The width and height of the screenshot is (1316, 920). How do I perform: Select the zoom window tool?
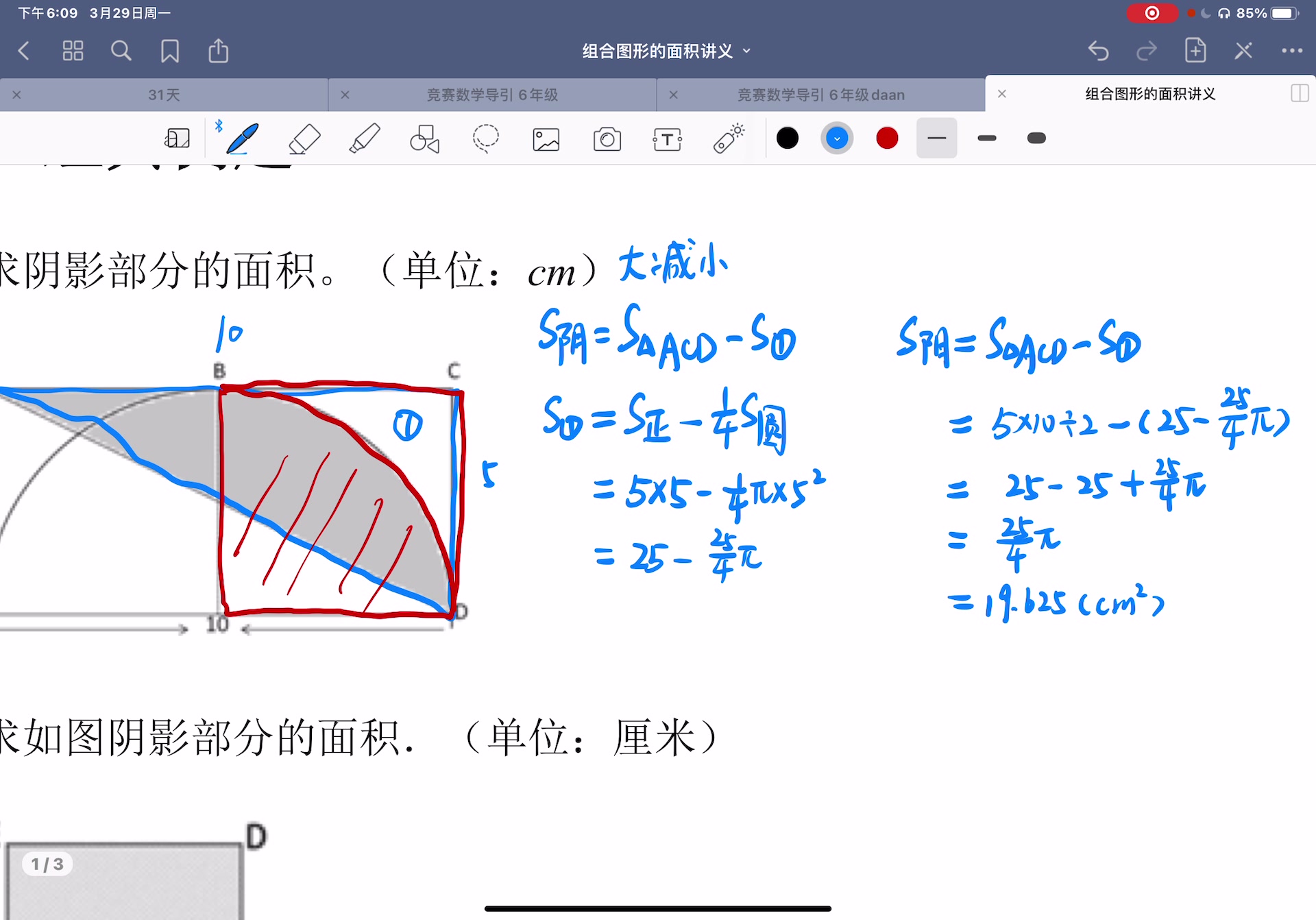coord(178,138)
